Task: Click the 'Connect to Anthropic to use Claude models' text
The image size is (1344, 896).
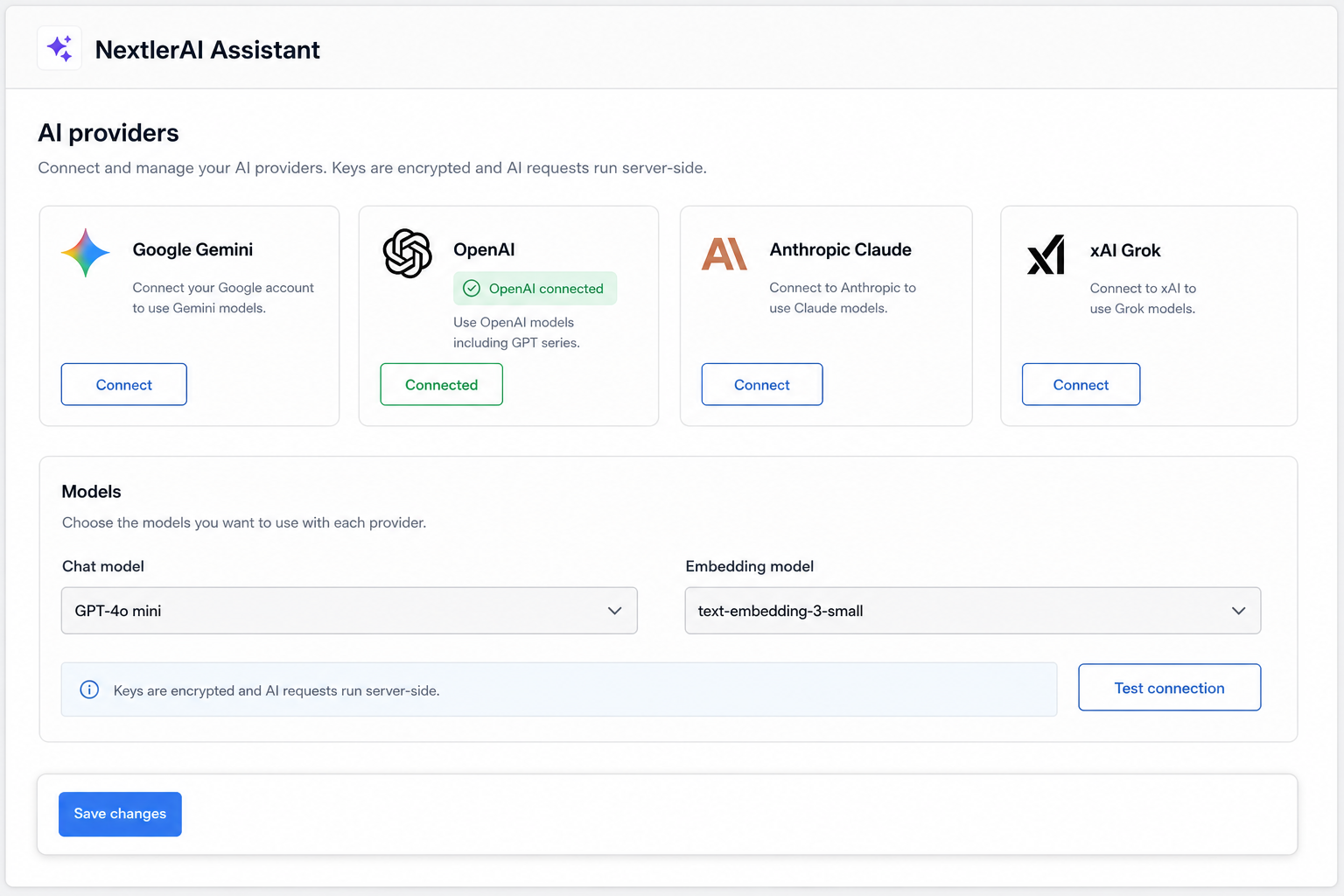Action: 843,297
